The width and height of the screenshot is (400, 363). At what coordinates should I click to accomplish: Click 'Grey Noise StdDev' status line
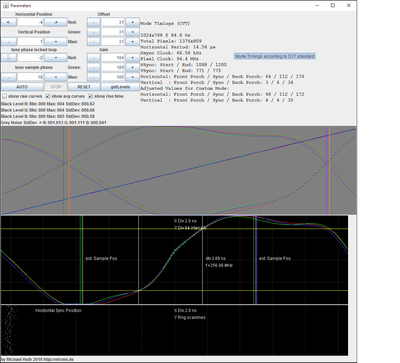54,123
